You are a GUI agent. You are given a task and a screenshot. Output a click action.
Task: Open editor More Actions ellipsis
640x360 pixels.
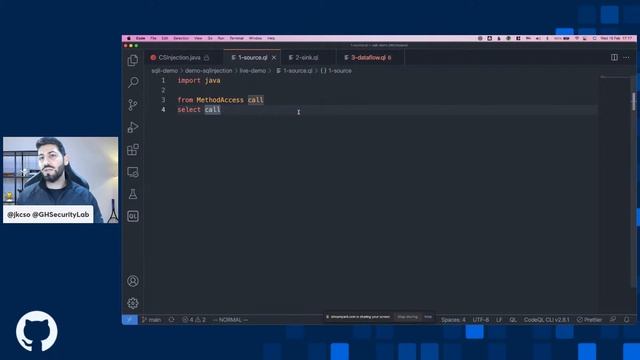pyautogui.click(x=627, y=58)
